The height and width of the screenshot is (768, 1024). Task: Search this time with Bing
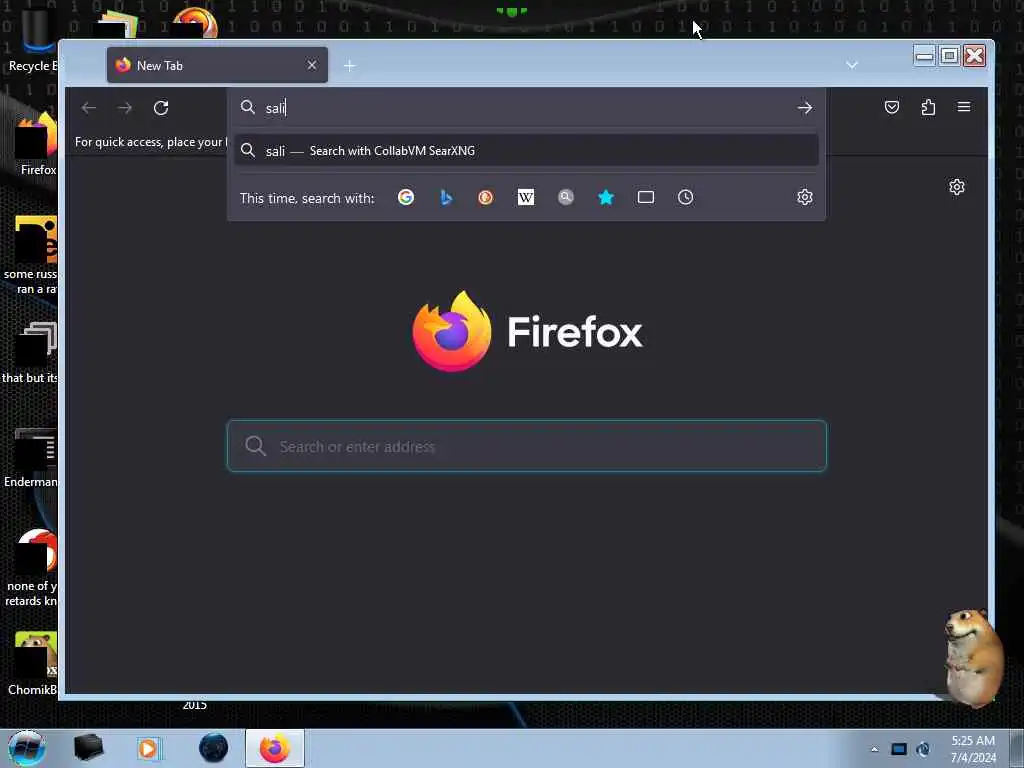tap(446, 197)
